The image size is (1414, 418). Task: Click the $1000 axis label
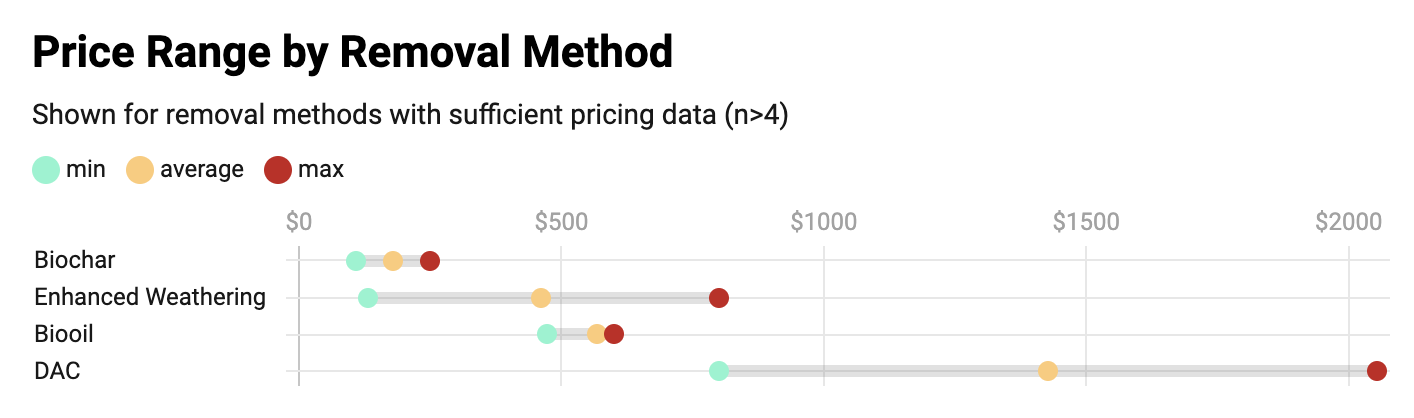click(823, 222)
